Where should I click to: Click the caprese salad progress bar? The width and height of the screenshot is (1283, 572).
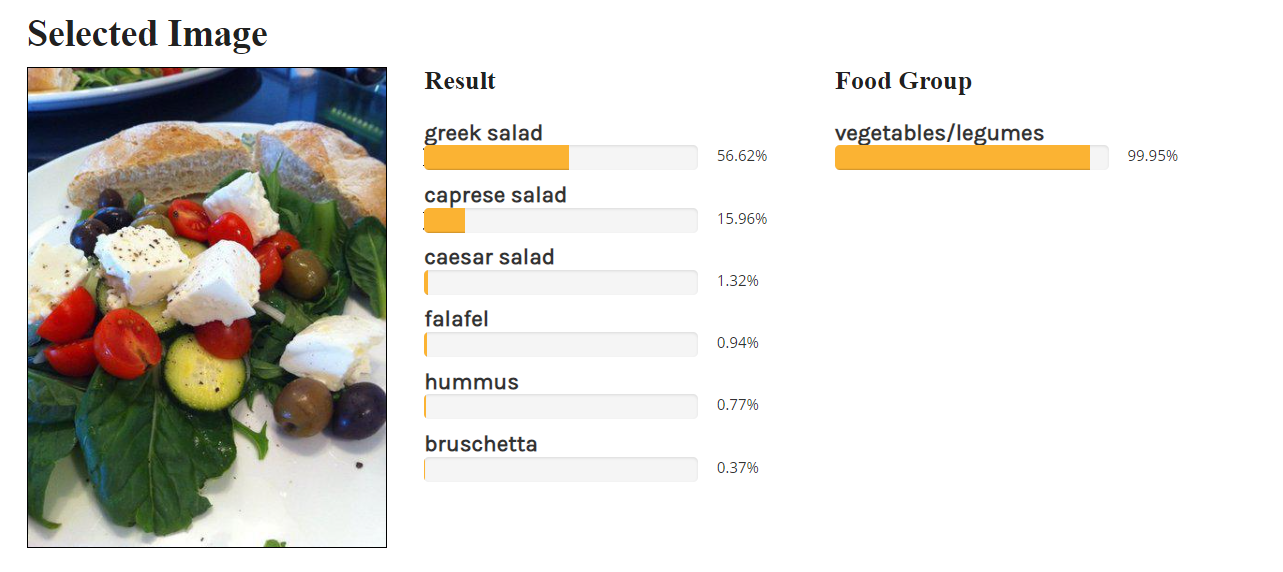point(561,220)
